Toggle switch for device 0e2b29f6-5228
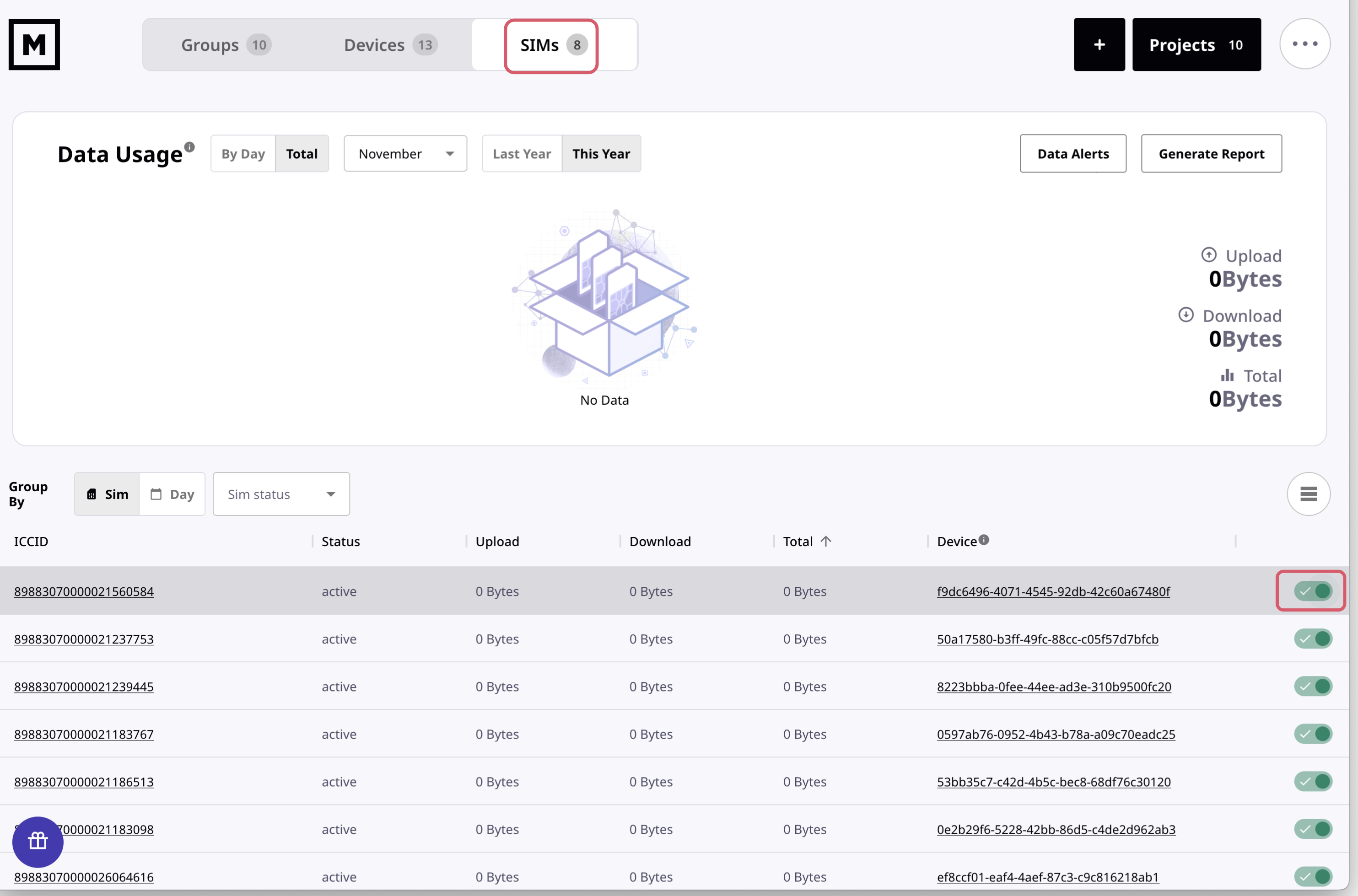Image resolution: width=1358 pixels, height=896 pixels. (x=1313, y=829)
